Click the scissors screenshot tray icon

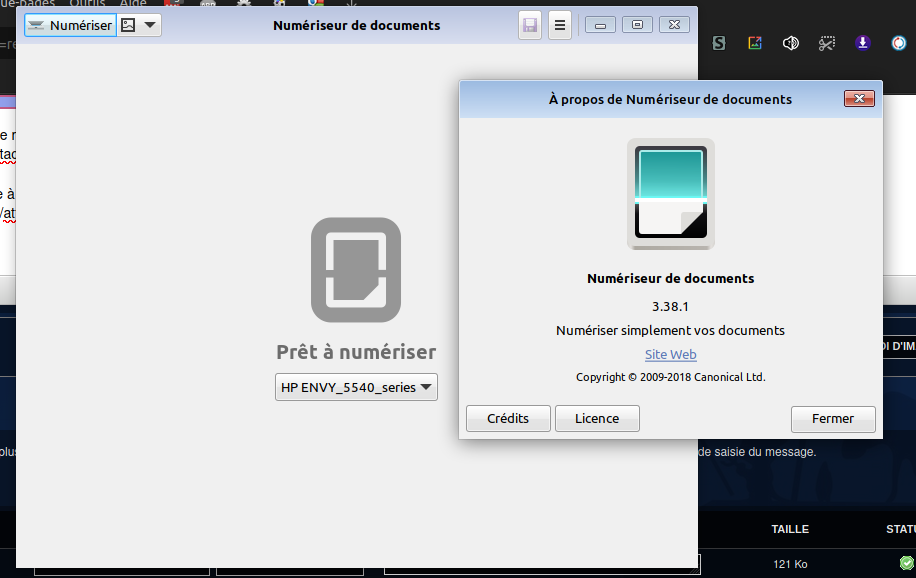[826, 43]
